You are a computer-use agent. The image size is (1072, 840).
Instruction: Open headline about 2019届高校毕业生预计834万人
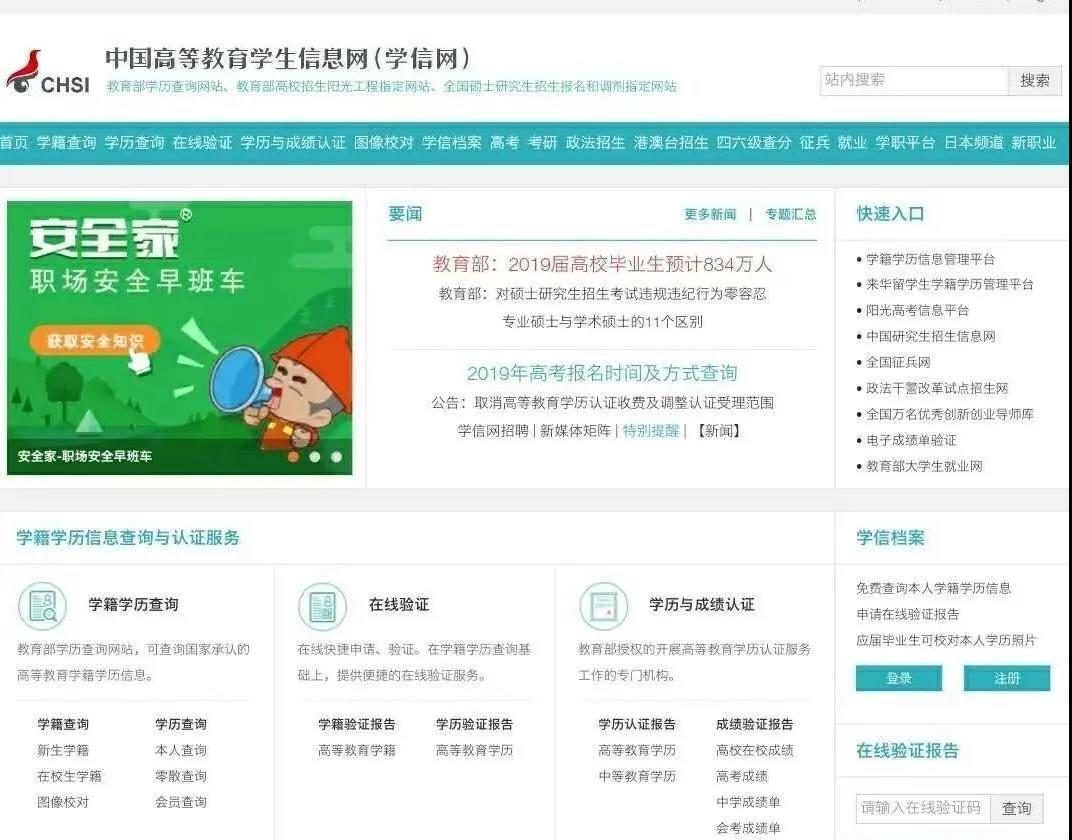[x=602, y=265]
